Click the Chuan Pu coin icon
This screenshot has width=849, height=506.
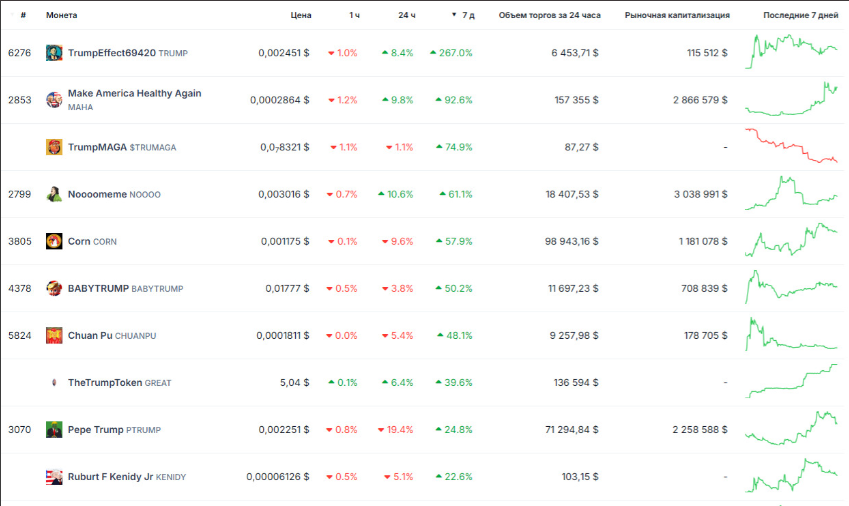54,336
